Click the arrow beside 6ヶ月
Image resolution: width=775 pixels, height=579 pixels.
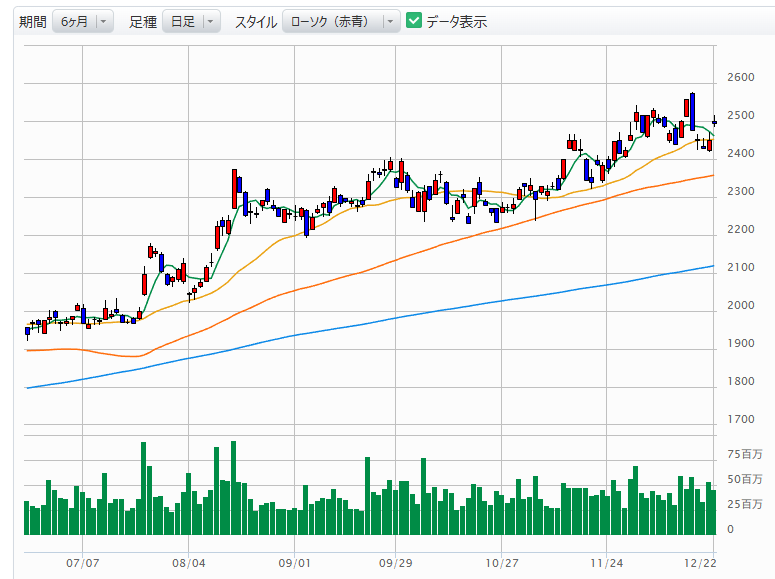tap(105, 22)
